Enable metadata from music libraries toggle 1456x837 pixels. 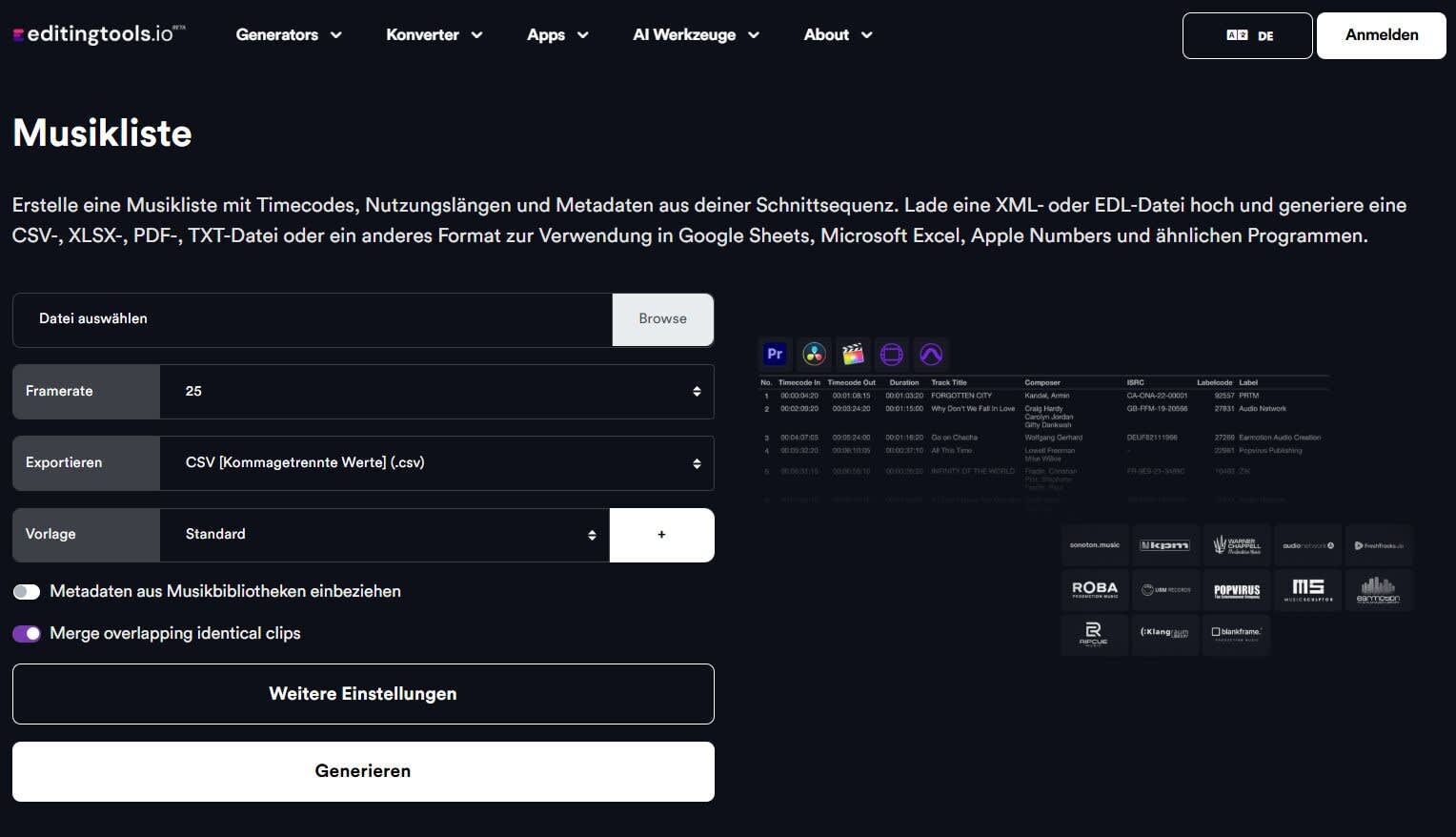tap(27, 592)
